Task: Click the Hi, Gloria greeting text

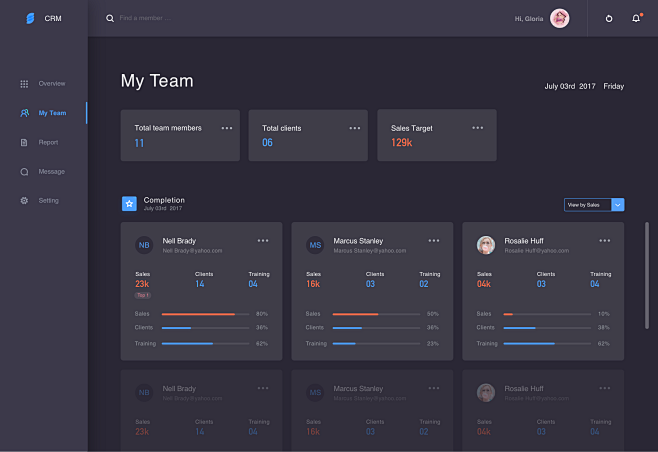Action: click(x=529, y=19)
